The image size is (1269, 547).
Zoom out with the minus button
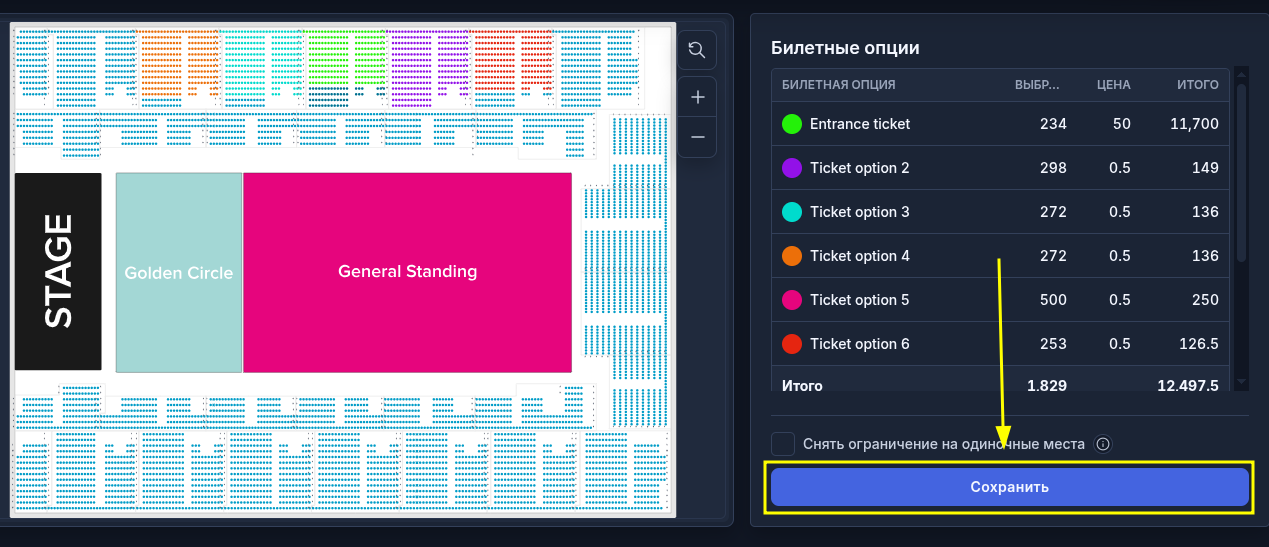[x=697, y=137]
